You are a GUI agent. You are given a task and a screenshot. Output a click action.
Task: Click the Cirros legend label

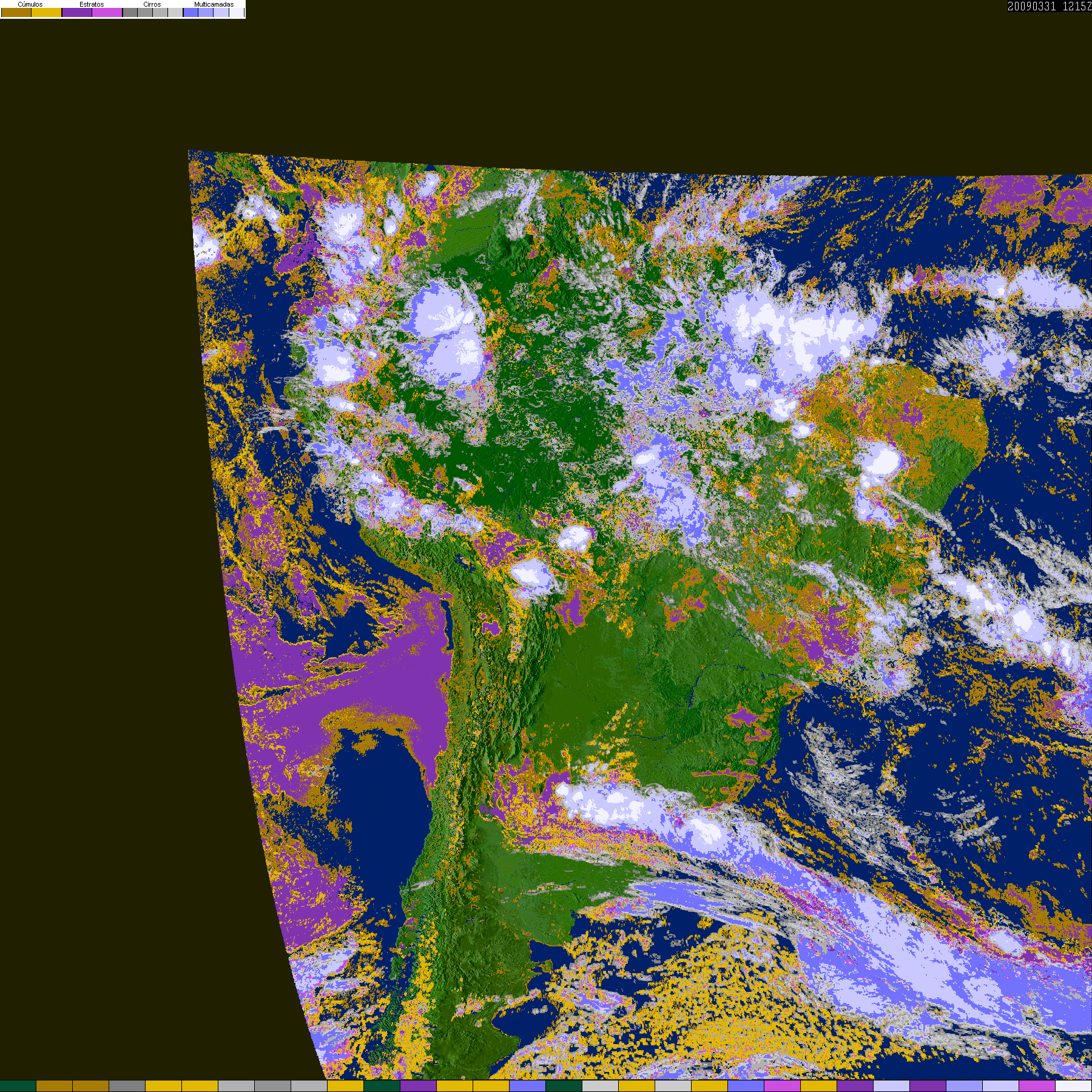[x=152, y=4]
